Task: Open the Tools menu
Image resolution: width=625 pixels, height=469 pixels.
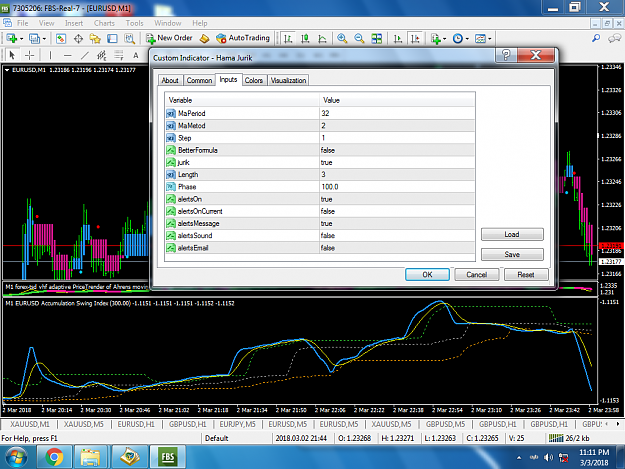Action: tap(134, 23)
